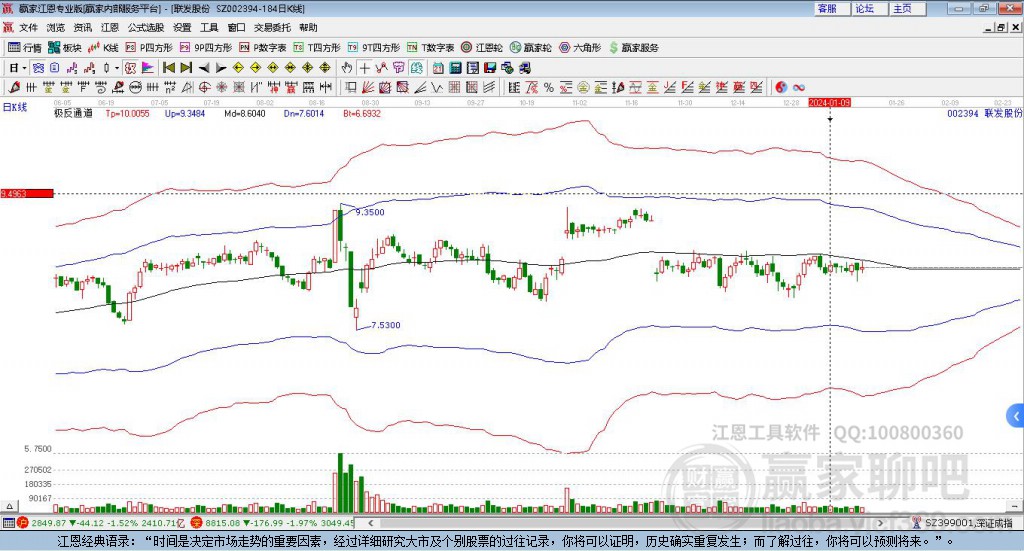1024x551 pixels.
Task: Select the Gann fan lines tool
Action: click(x=368, y=87)
